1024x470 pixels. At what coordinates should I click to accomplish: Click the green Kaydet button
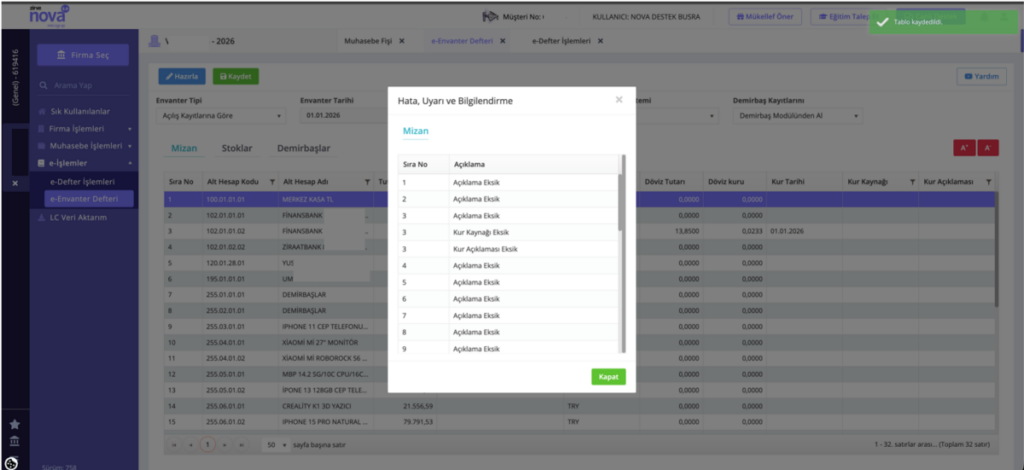[x=236, y=76]
